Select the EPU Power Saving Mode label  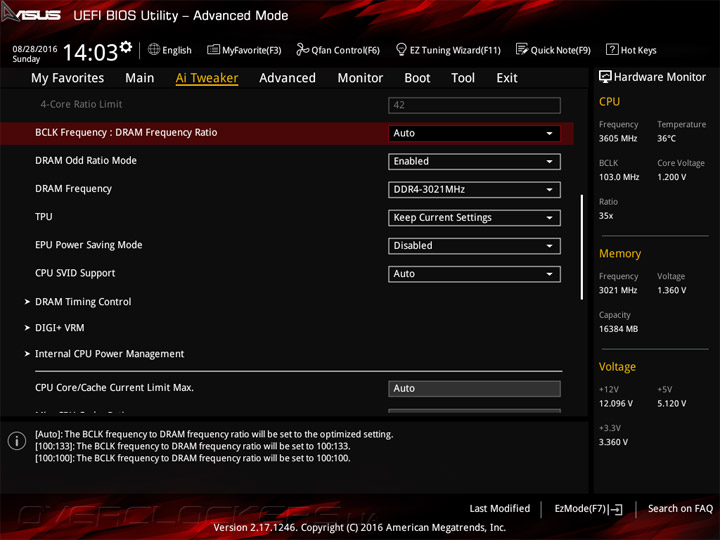click(x=89, y=245)
